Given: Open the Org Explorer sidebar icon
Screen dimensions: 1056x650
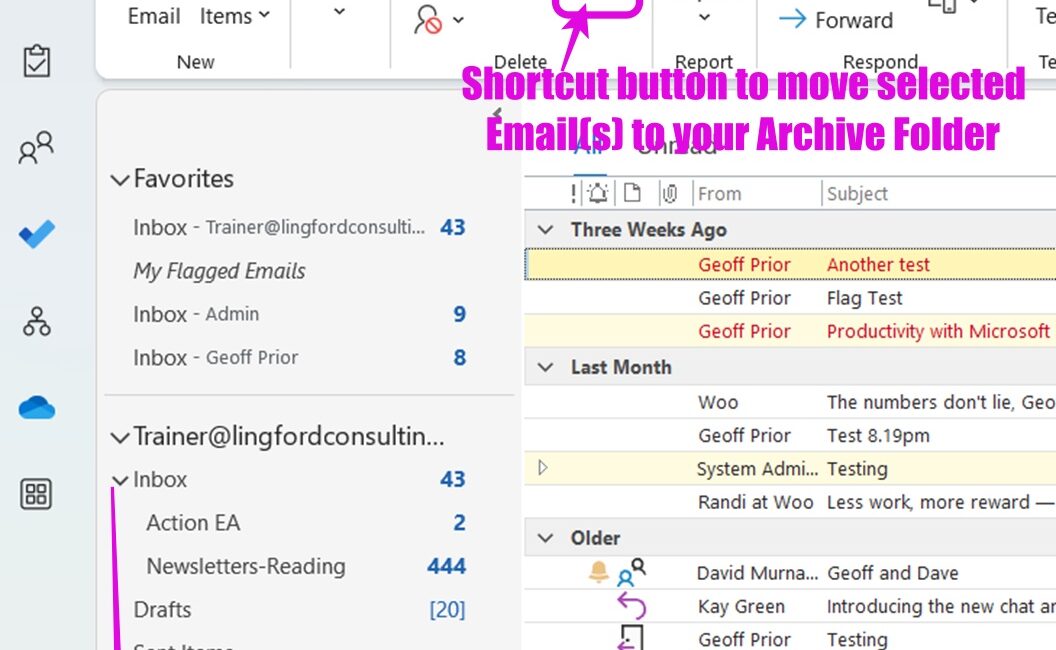Looking at the screenshot, I should coord(37,322).
